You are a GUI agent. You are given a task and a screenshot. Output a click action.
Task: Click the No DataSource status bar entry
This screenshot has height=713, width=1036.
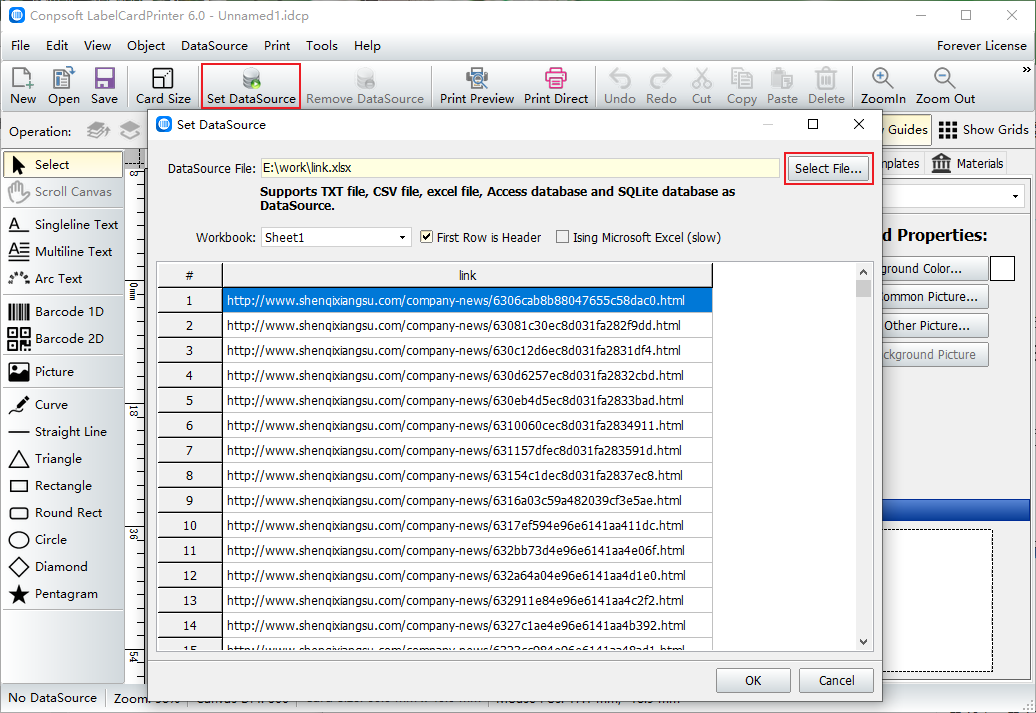(x=53, y=698)
